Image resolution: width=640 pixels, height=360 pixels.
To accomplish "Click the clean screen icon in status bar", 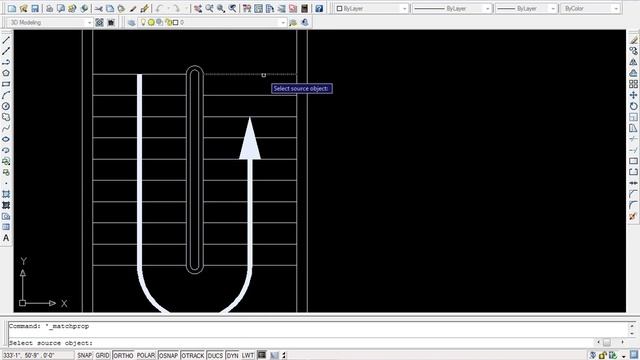I will click(x=634, y=356).
